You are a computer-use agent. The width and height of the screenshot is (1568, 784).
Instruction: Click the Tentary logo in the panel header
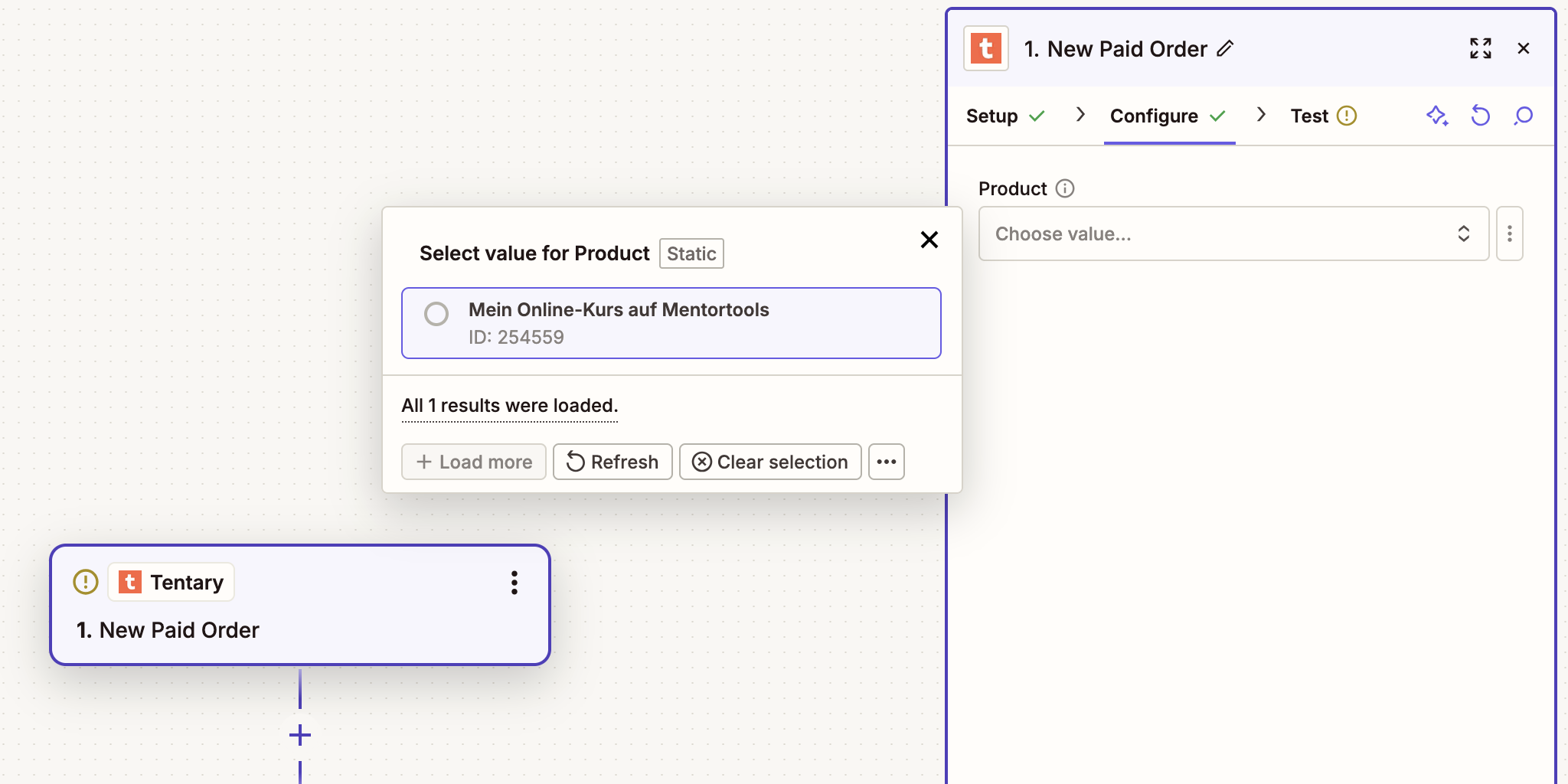pos(986,48)
